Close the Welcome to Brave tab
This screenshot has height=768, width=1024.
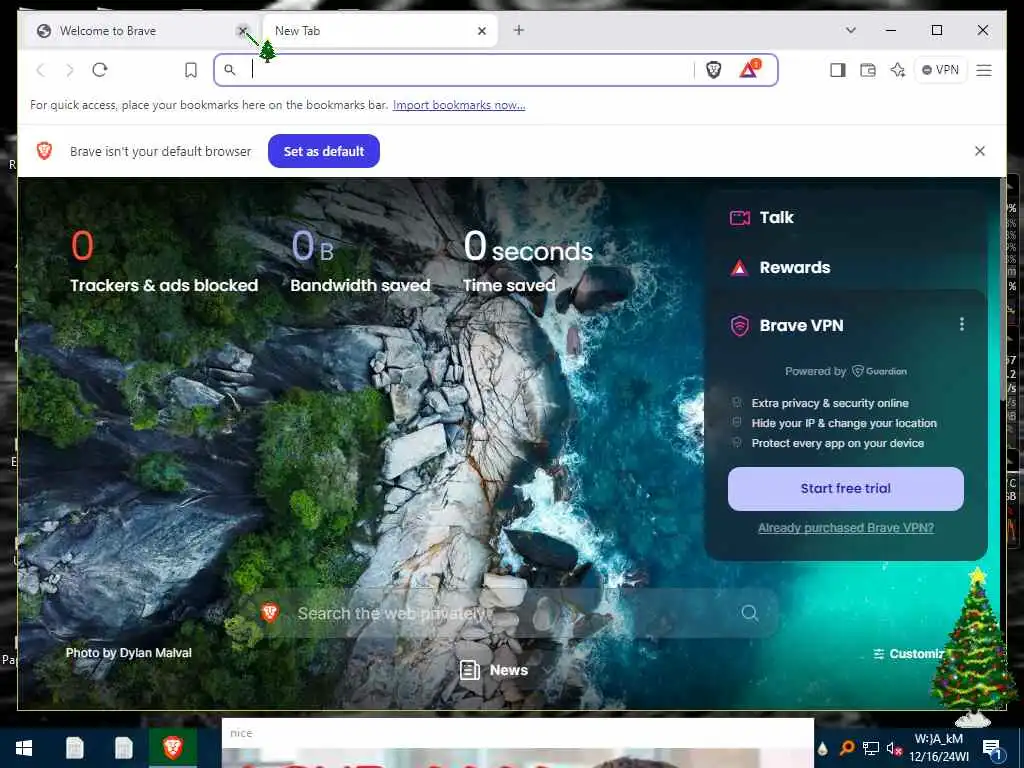[x=242, y=30]
